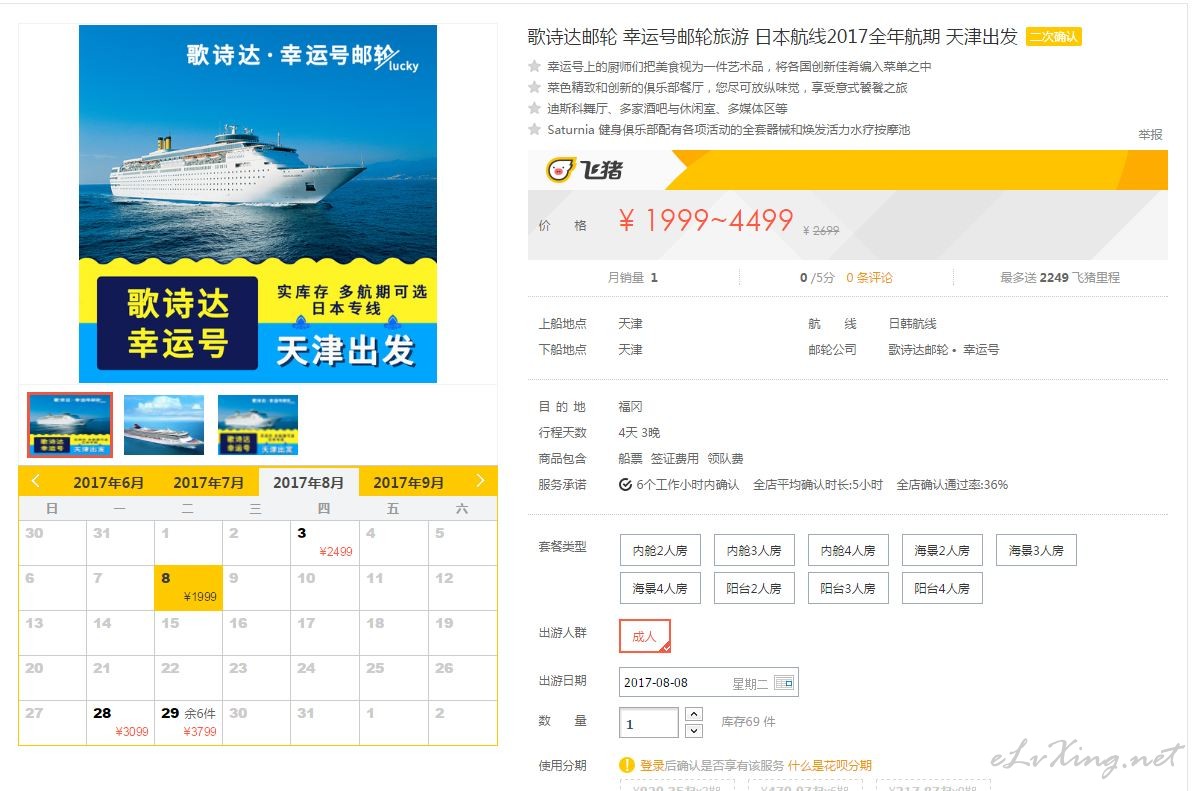Choose the 阳台4人房 package
Screen dimensions: 1195x791
(942, 588)
